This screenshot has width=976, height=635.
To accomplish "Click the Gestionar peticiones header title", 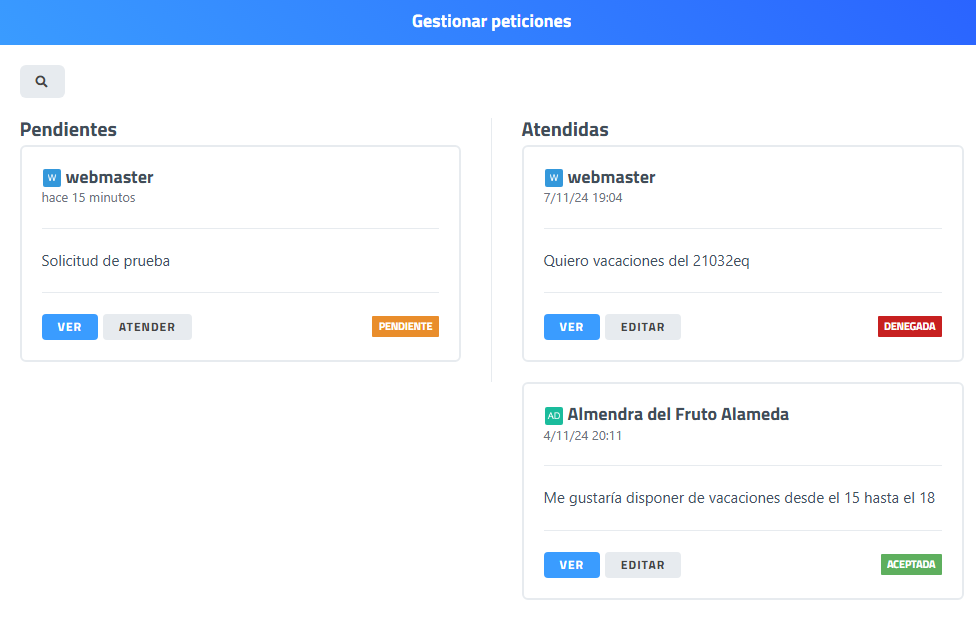I will click(x=491, y=21).
